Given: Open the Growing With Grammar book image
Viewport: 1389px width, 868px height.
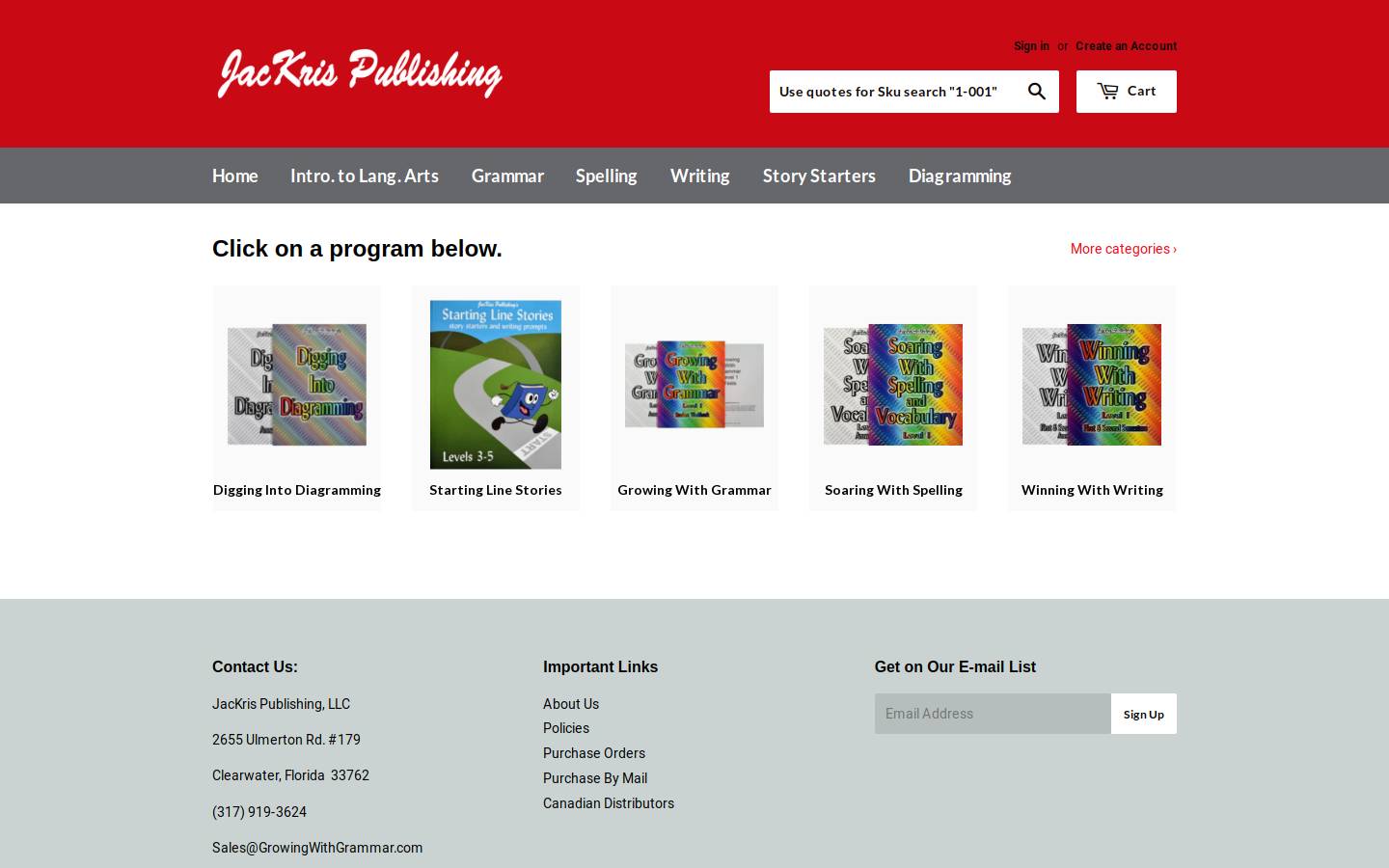Looking at the screenshot, I should tap(694, 385).
